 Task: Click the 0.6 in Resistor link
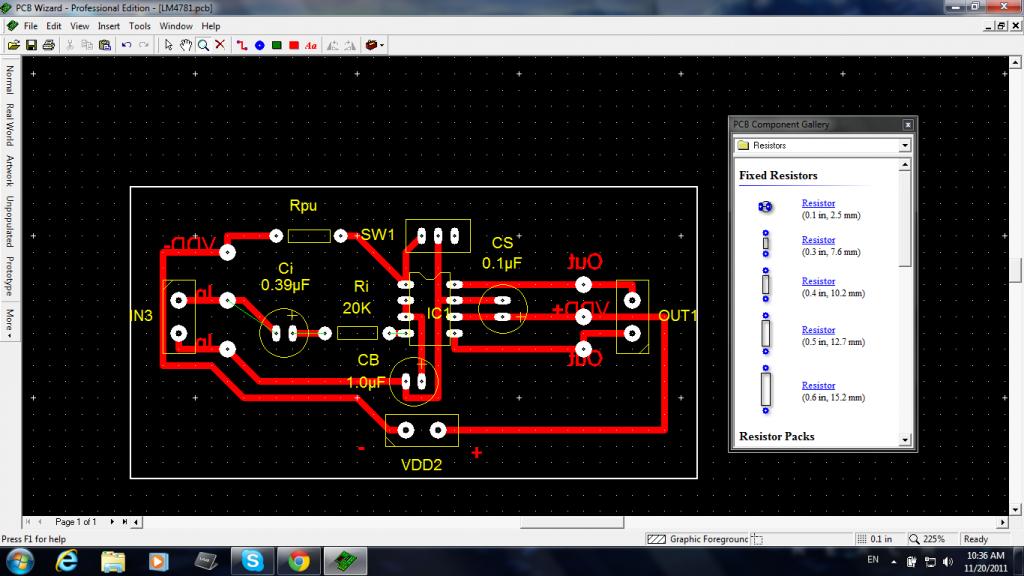(818, 385)
